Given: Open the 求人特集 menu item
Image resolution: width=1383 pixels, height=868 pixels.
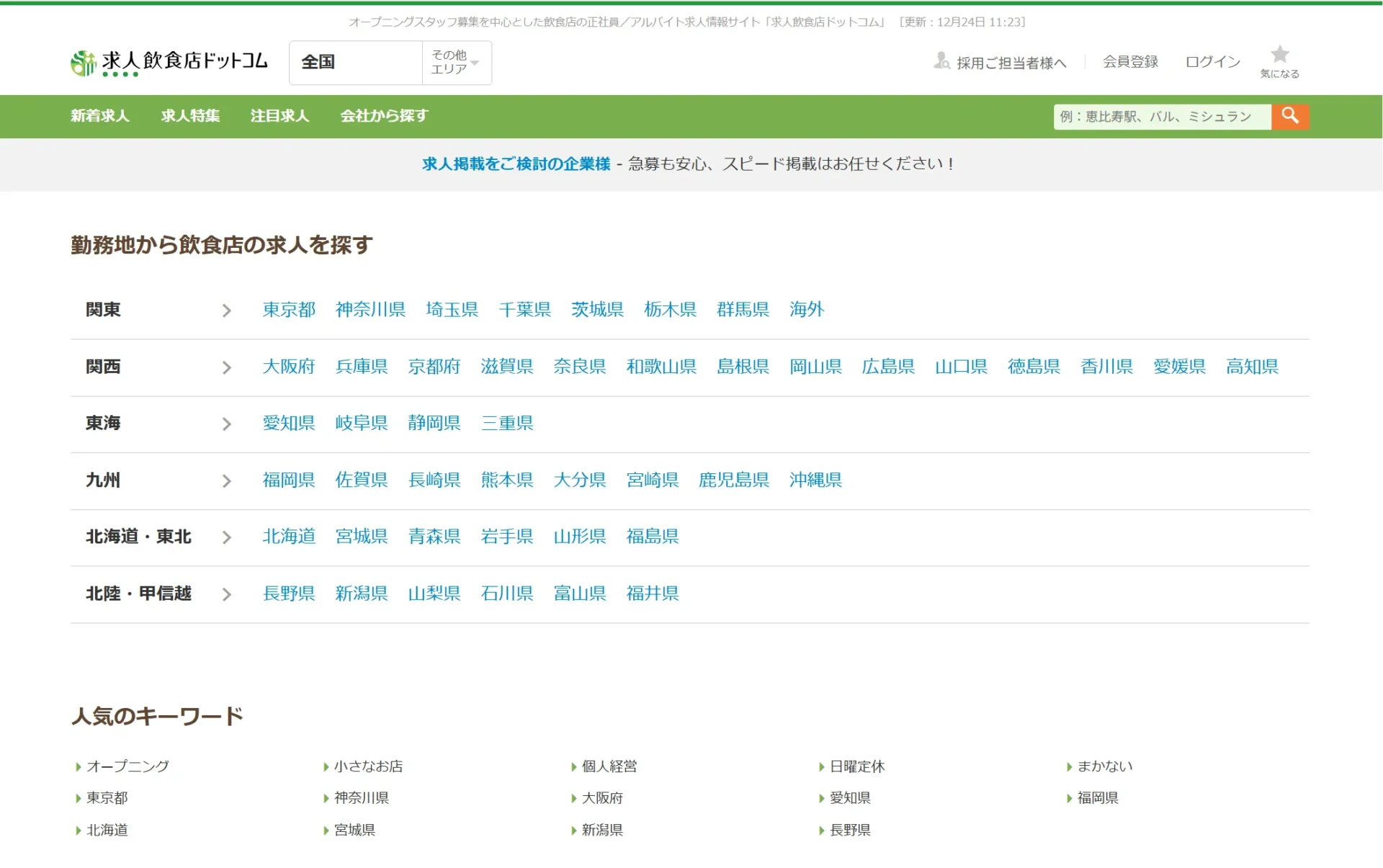Looking at the screenshot, I should [x=190, y=116].
